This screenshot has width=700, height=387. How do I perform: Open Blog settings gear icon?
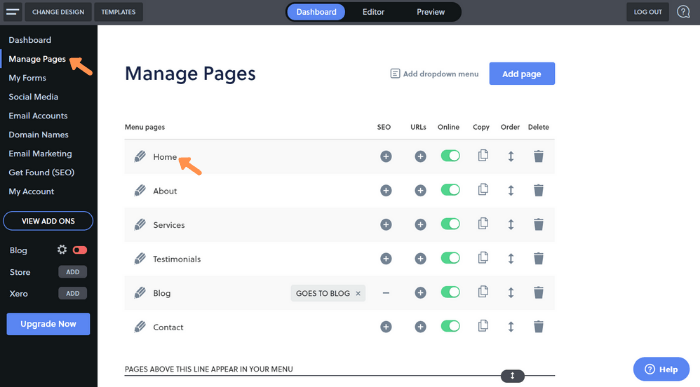(62, 250)
